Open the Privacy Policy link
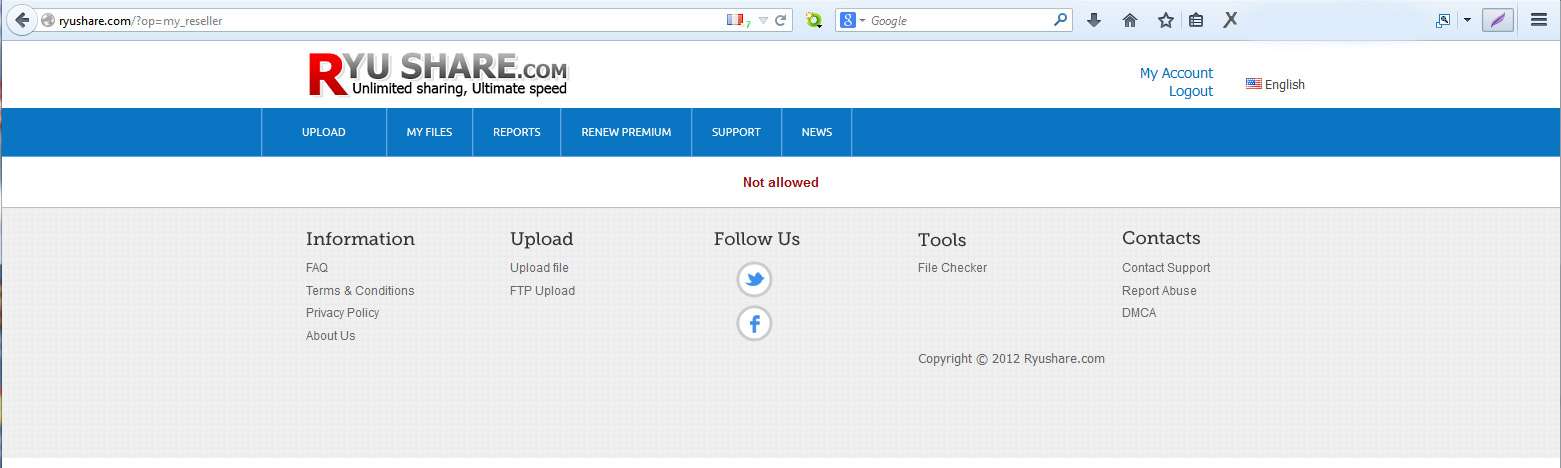 click(x=343, y=313)
